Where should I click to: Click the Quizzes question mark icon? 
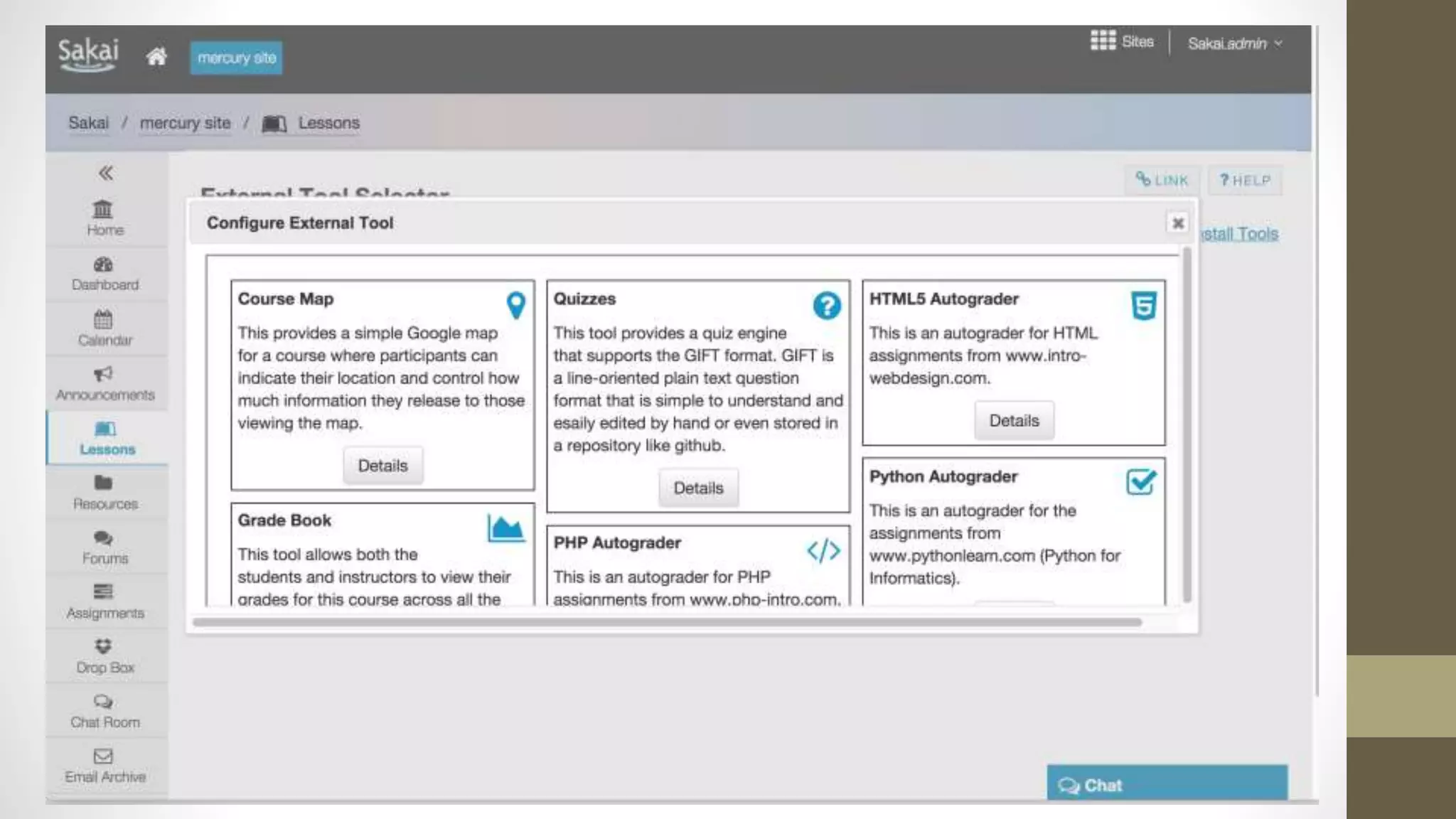826,306
